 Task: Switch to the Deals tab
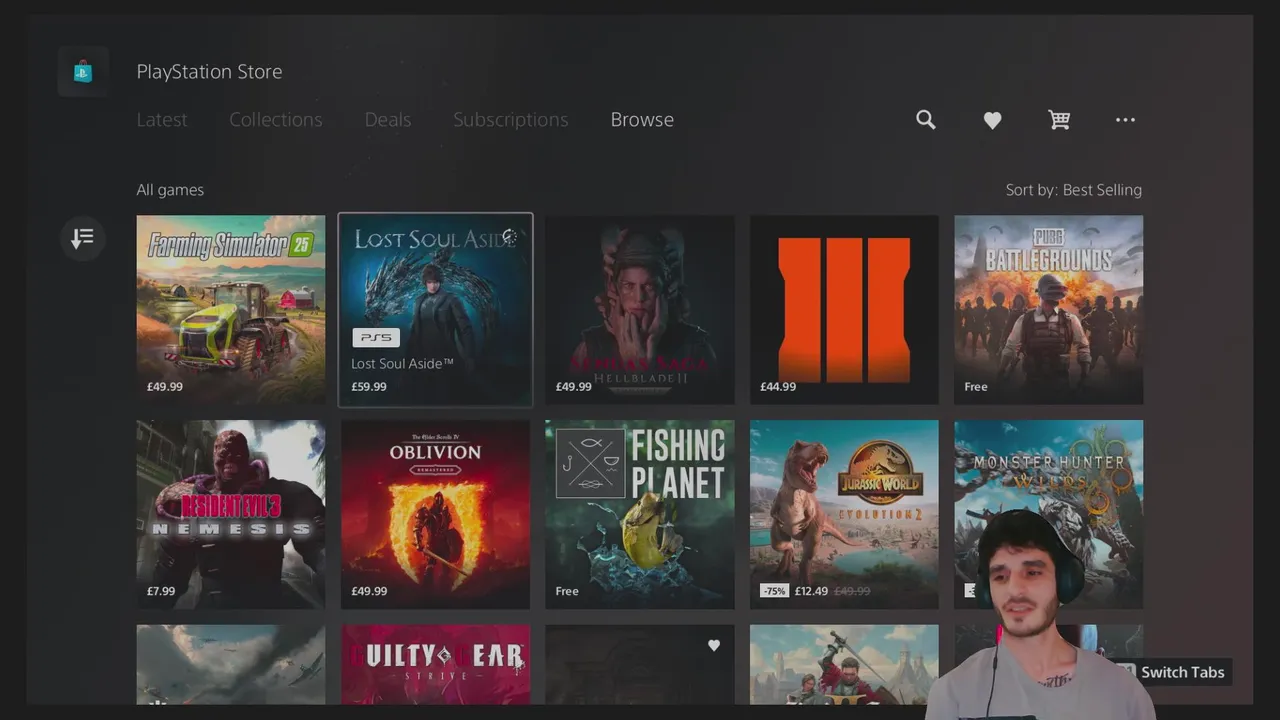(x=388, y=119)
